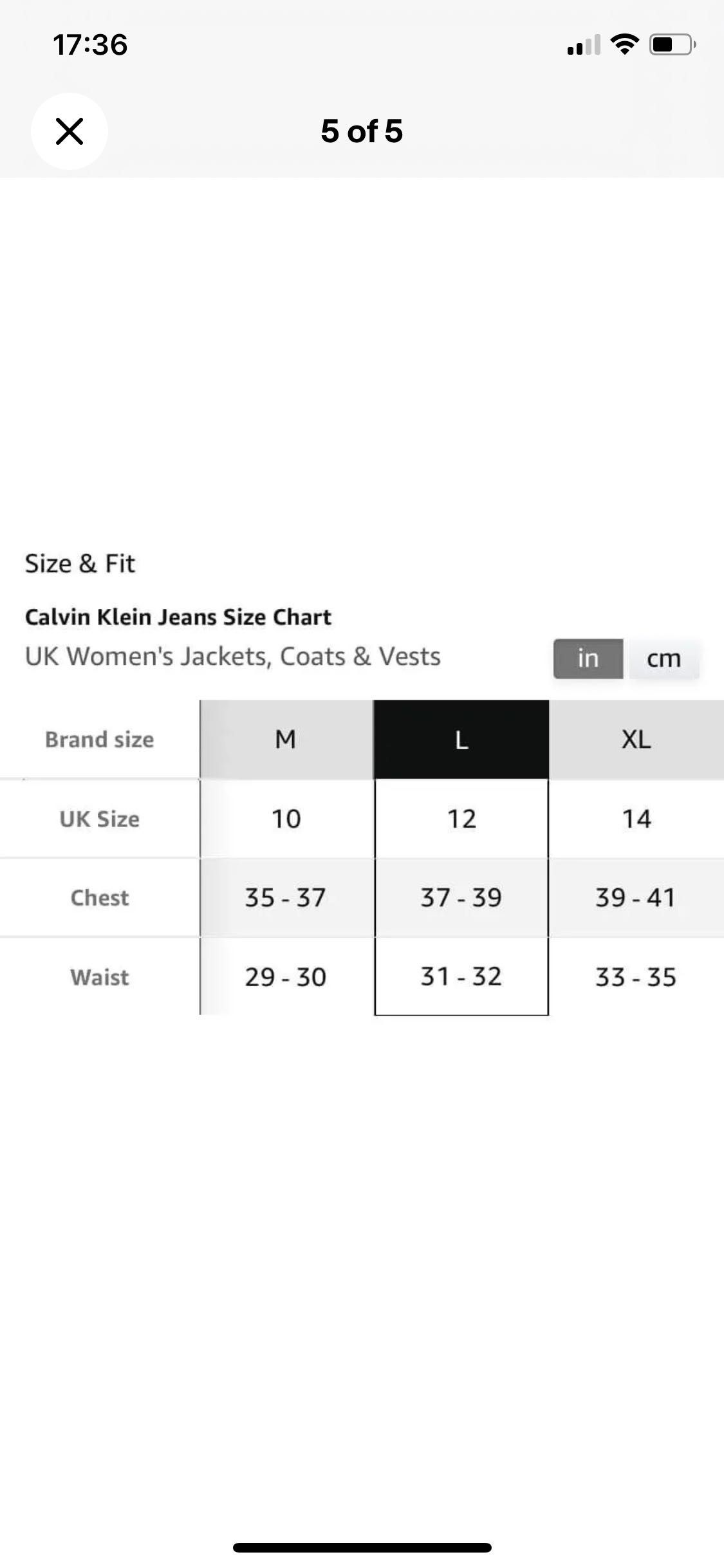Tap the Wi-Fi status icon
724x1568 pixels.
pos(624,44)
